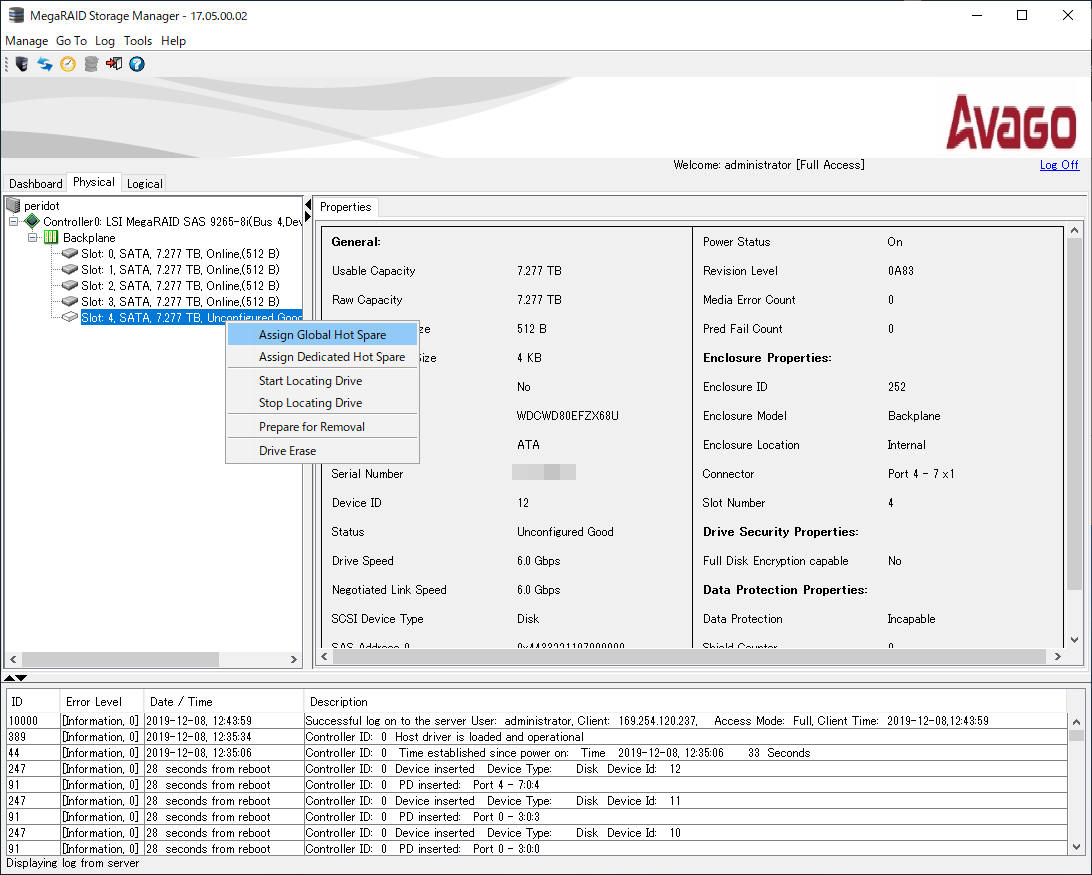Choose Drive Erase from context menu
This screenshot has height=875, width=1092.
[x=322, y=451]
